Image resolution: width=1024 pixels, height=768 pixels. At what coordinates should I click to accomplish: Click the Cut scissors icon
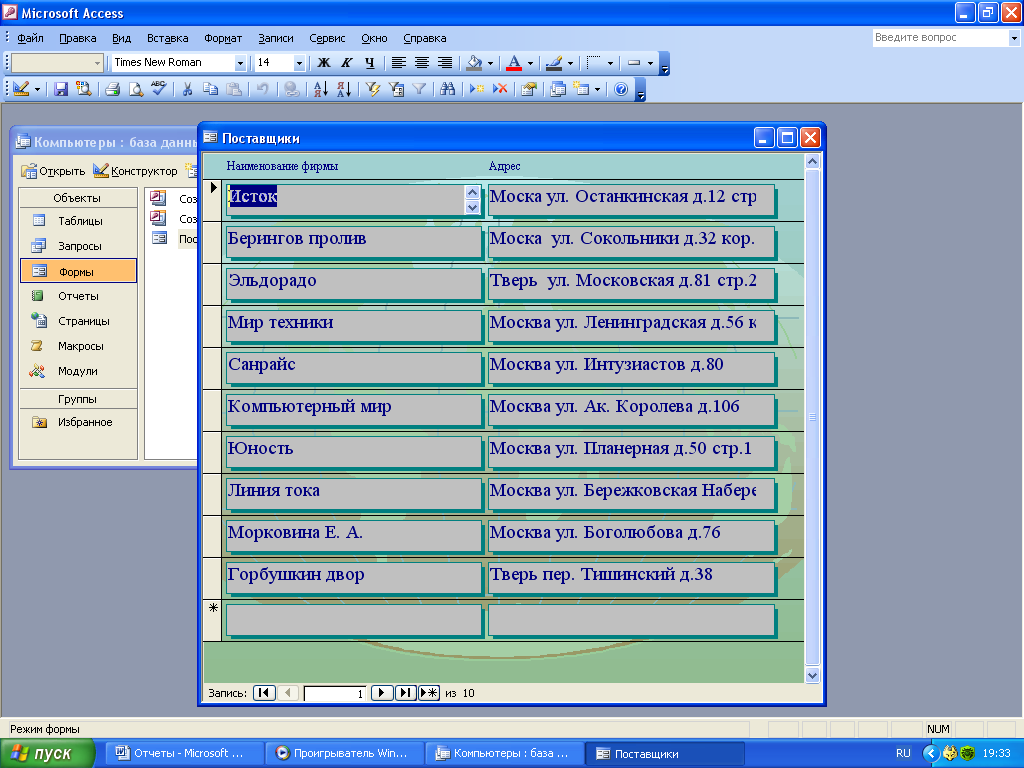[x=187, y=89]
